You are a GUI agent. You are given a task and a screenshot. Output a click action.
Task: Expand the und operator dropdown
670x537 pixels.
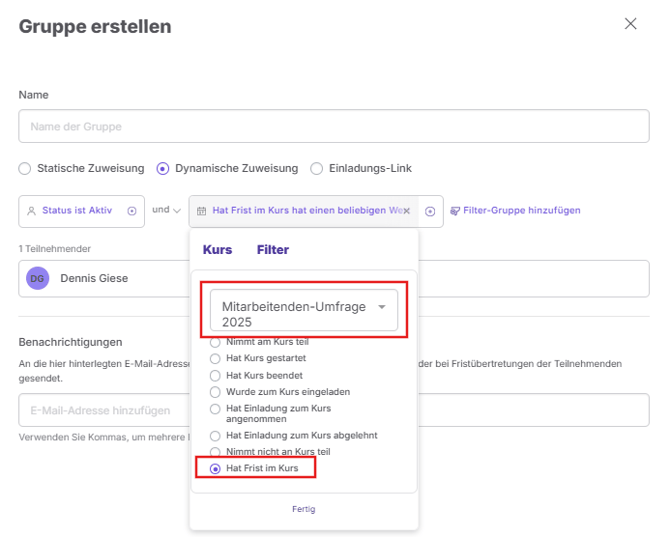coord(167,210)
